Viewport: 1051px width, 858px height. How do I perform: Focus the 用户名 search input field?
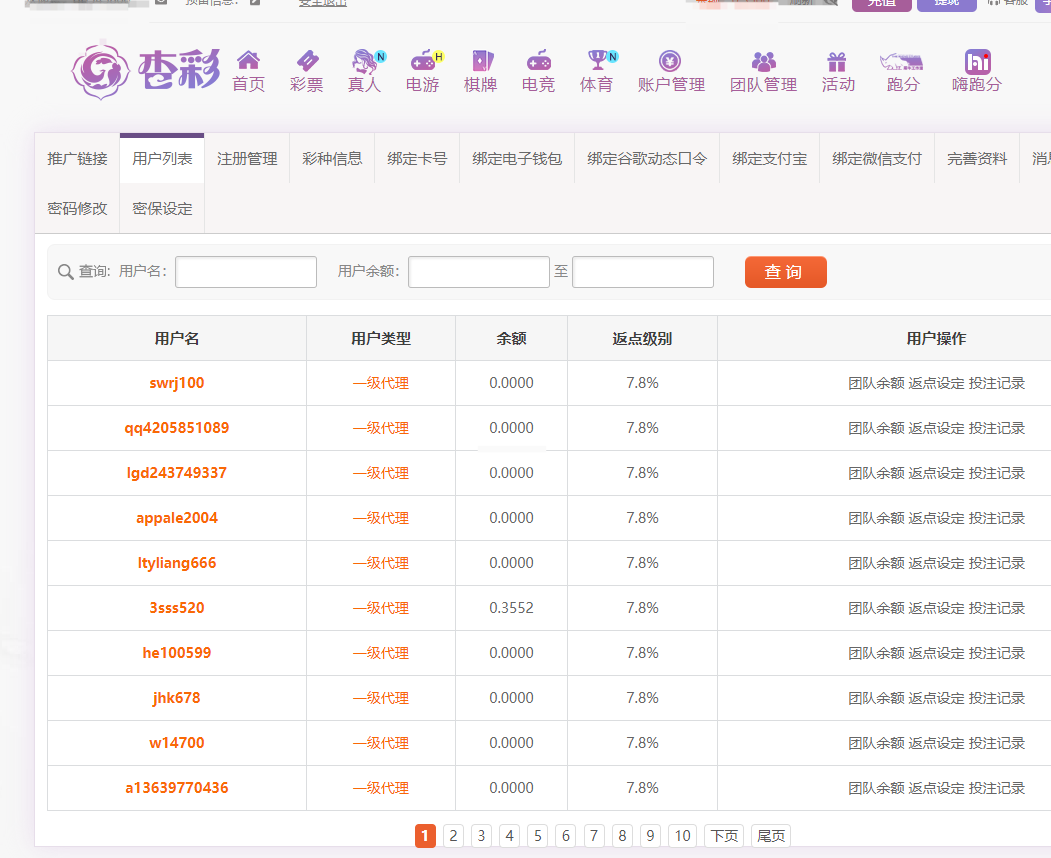pos(246,272)
